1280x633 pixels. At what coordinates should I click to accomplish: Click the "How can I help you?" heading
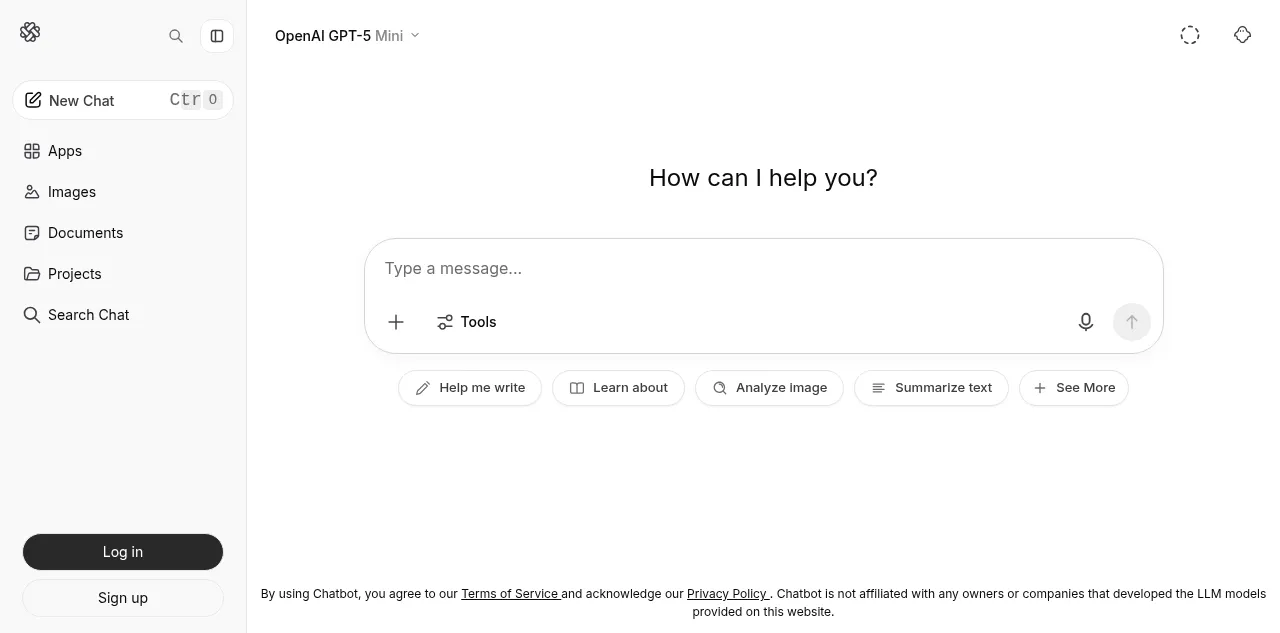[763, 178]
